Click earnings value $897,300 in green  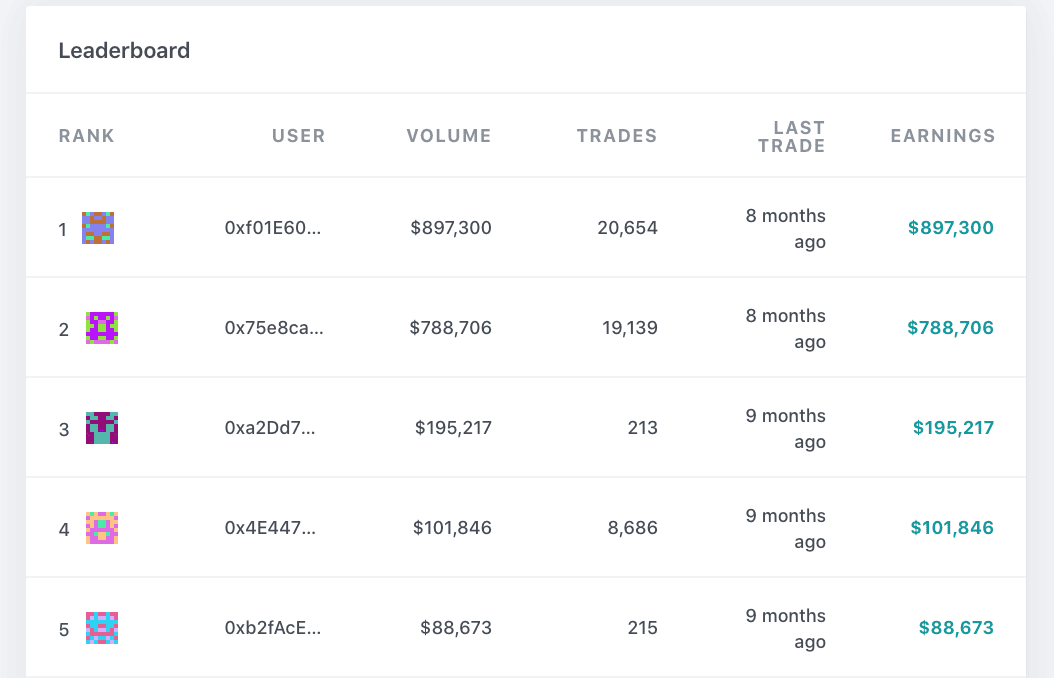click(950, 228)
